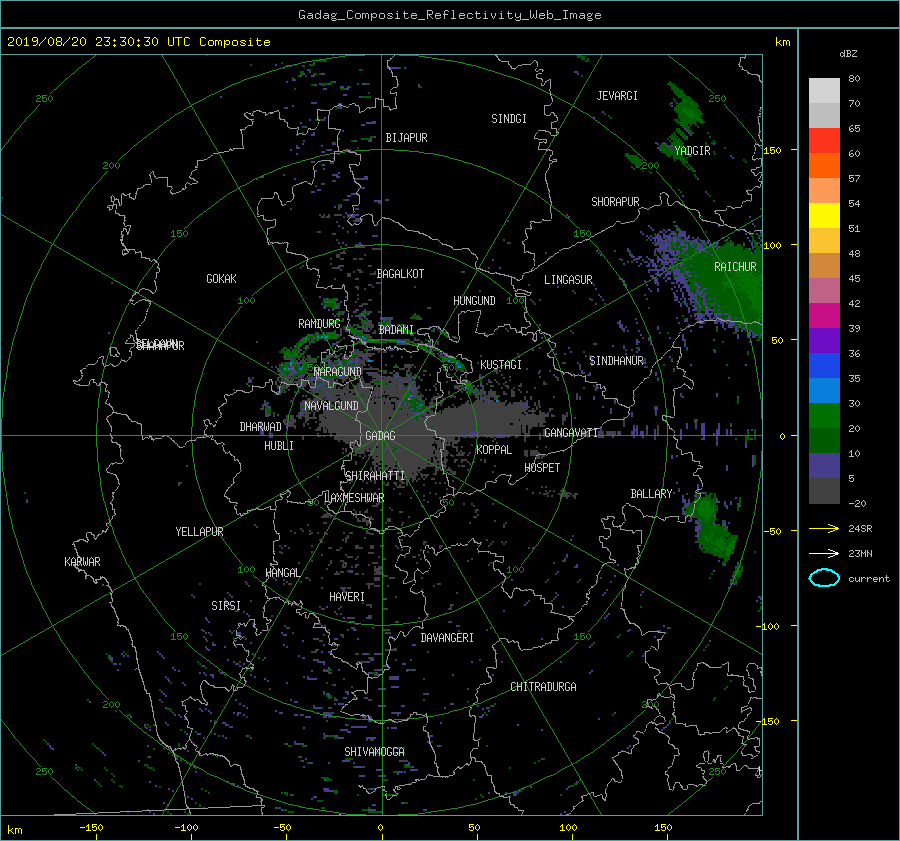
Task: Click the YADGIR city label
Action: (x=692, y=150)
